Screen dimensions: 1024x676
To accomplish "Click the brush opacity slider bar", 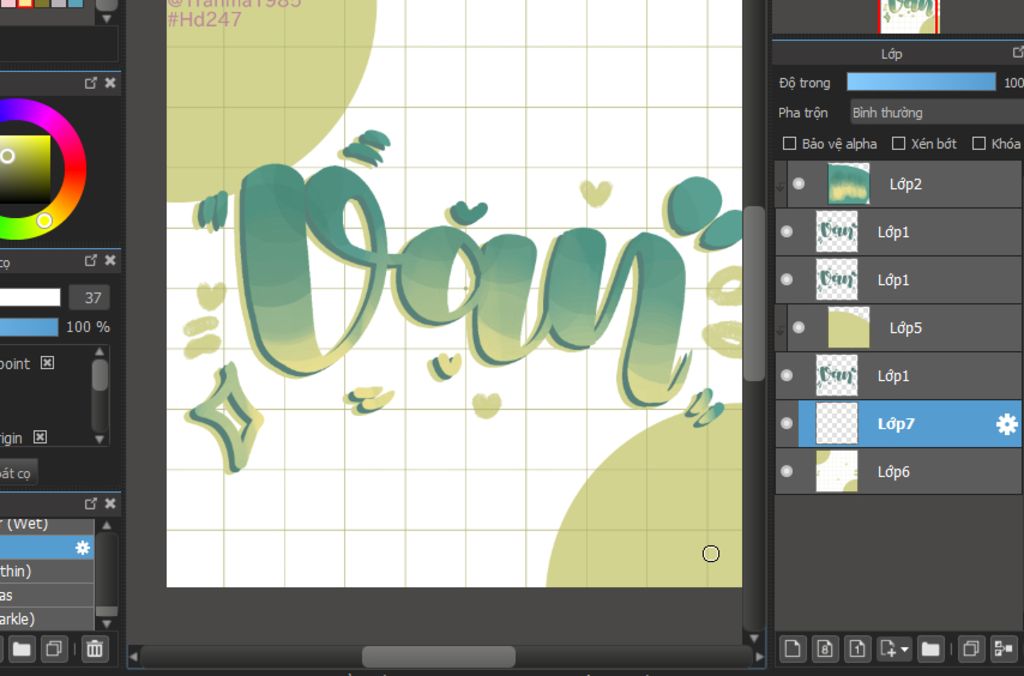I will click(29, 327).
